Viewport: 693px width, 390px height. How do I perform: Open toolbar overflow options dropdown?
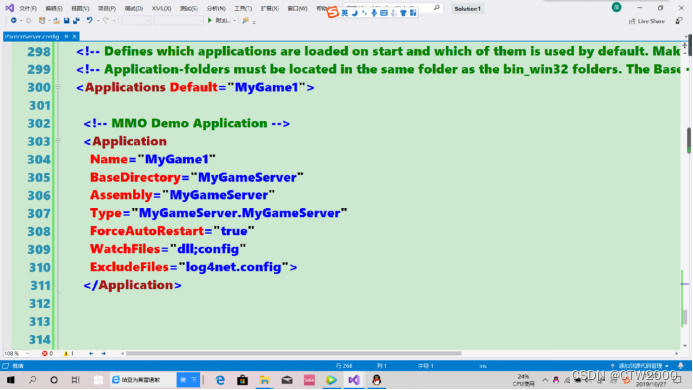click(x=254, y=22)
